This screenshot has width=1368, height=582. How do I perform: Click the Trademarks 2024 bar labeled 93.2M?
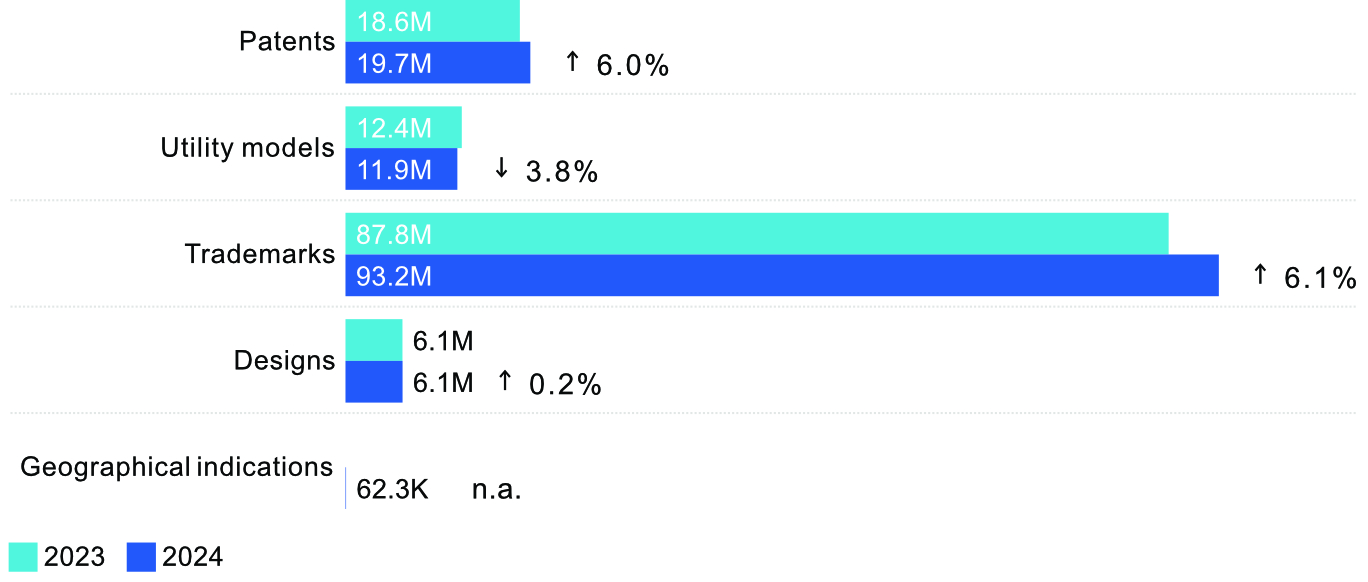(x=781, y=275)
